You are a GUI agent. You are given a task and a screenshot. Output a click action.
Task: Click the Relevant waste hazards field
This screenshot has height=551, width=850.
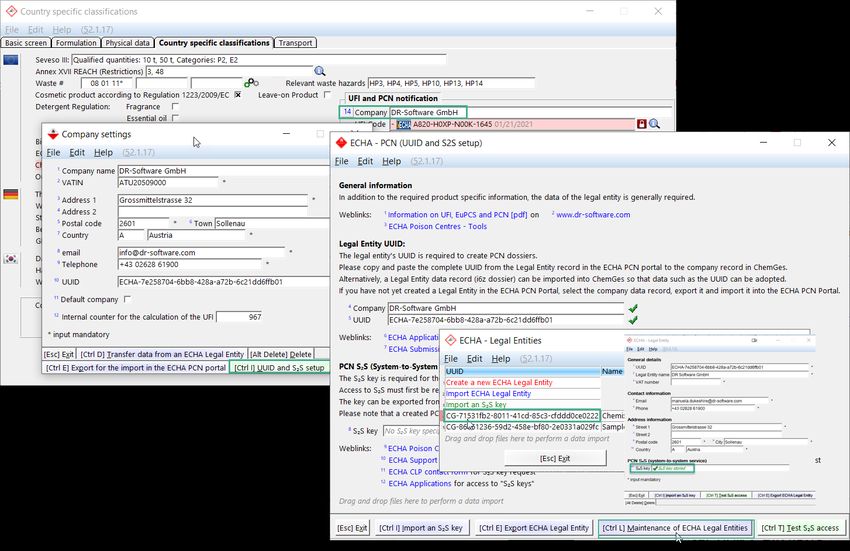tap(451, 83)
